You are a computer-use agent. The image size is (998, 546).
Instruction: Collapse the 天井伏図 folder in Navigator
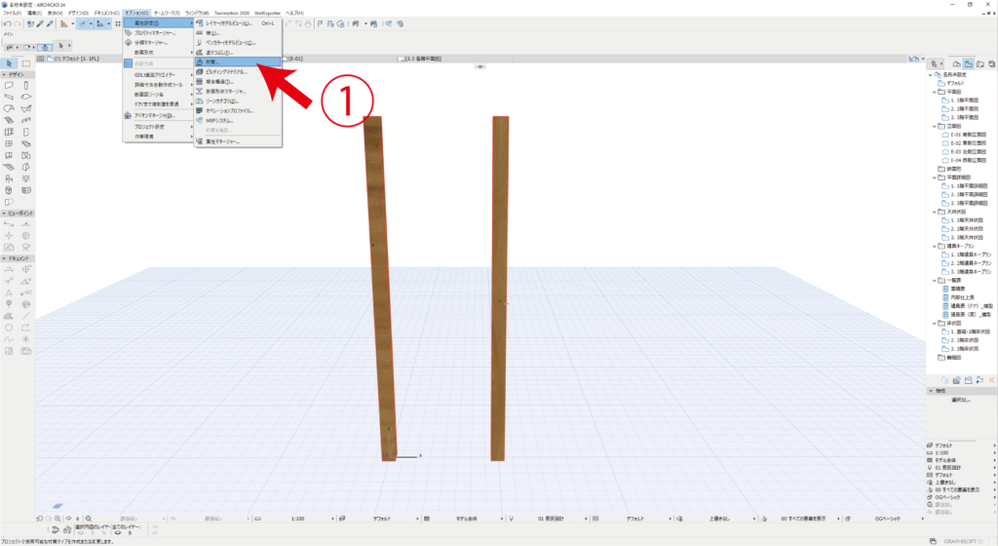pyautogui.click(x=934, y=212)
